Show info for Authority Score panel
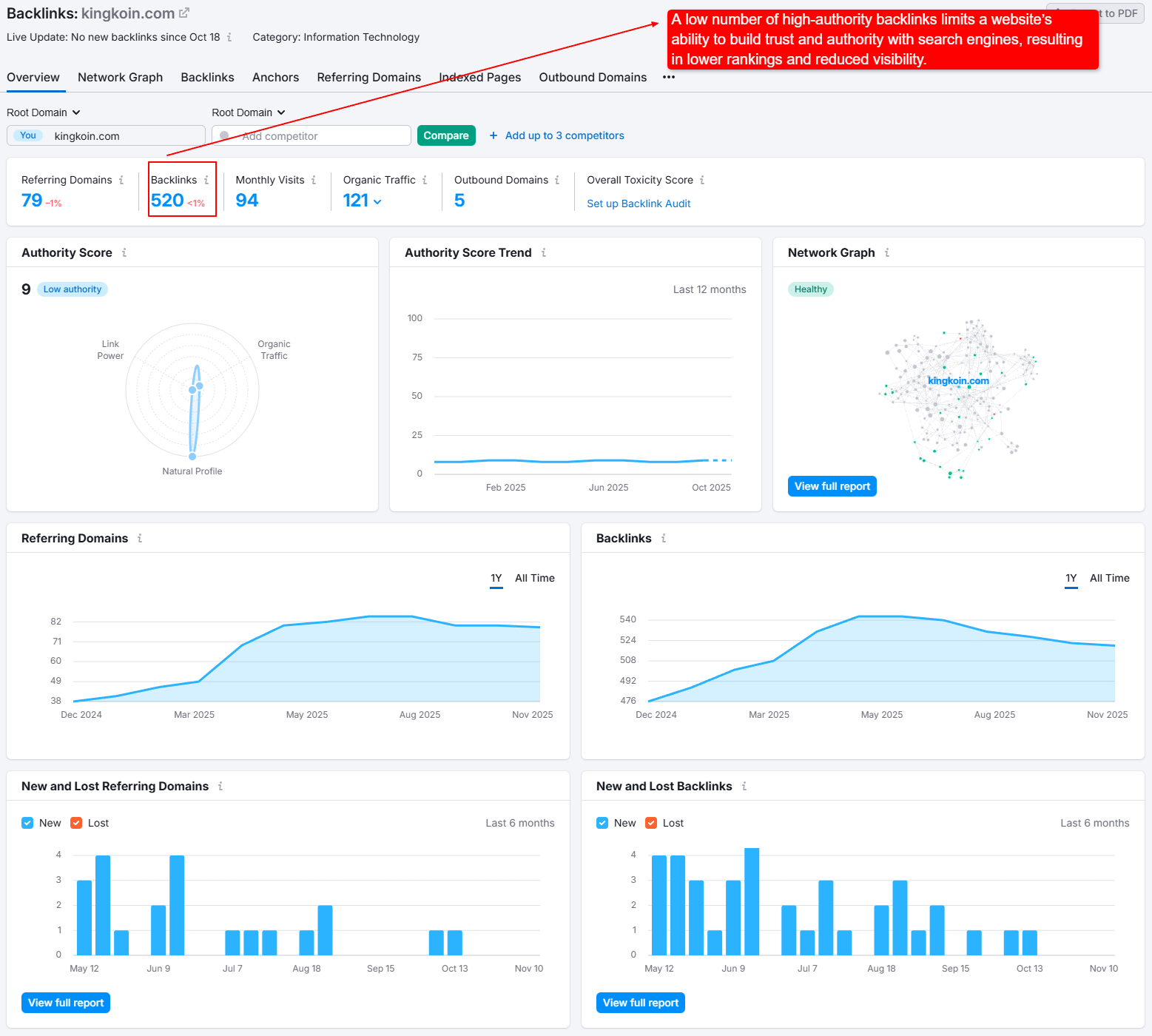1152x1036 pixels. pyautogui.click(x=124, y=252)
